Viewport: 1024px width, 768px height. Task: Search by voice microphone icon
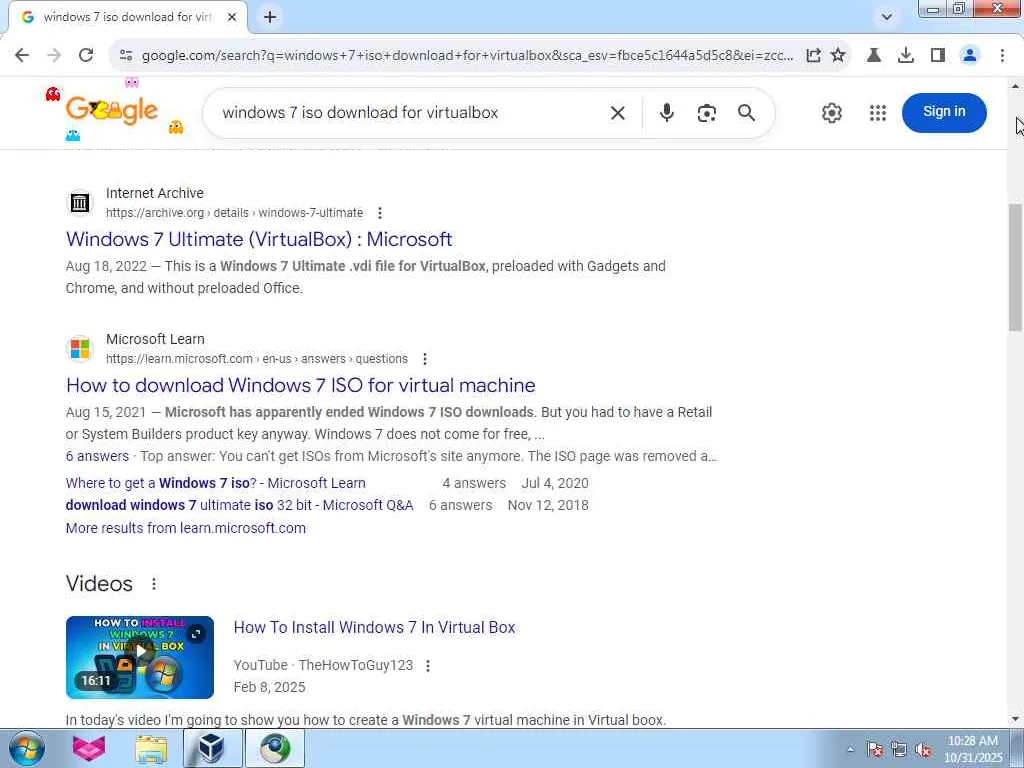[666, 113]
